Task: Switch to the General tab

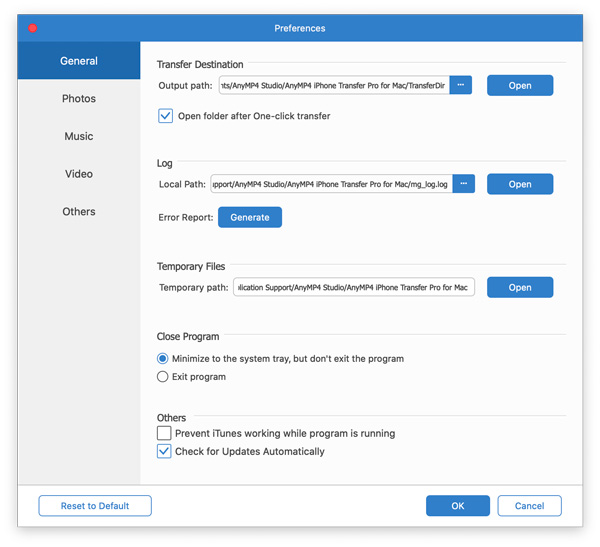Action: [79, 61]
